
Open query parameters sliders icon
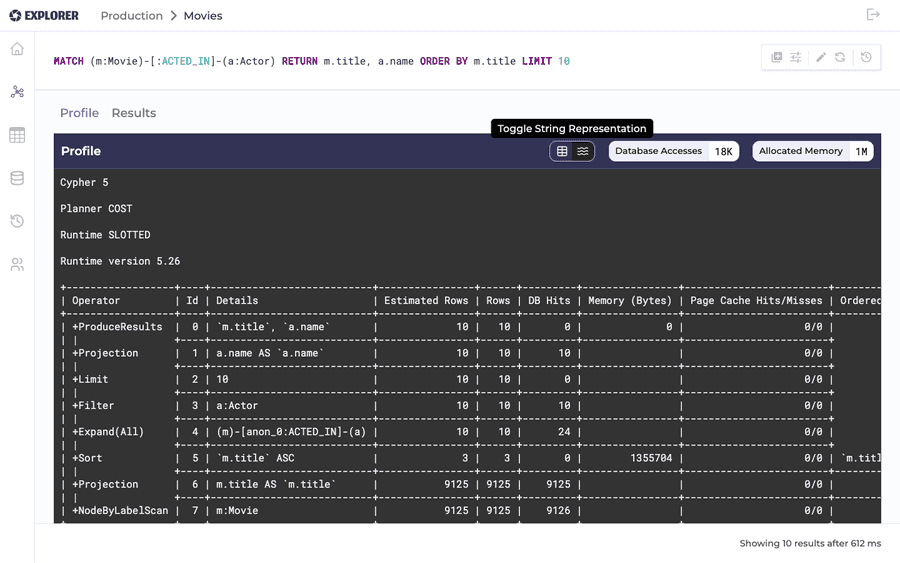[x=796, y=57]
